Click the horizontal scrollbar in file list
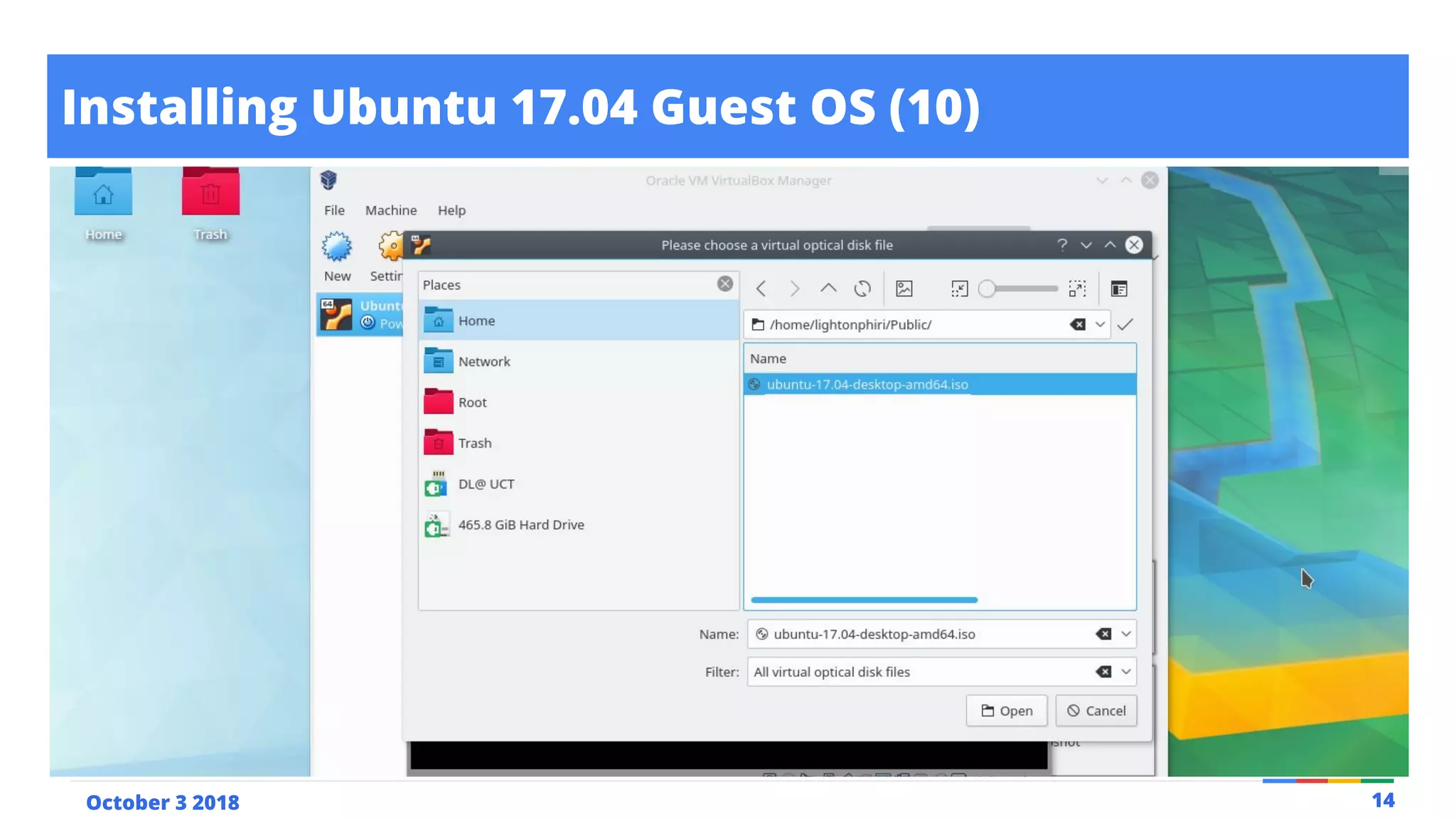This screenshot has height=819, width=1456. [x=864, y=600]
